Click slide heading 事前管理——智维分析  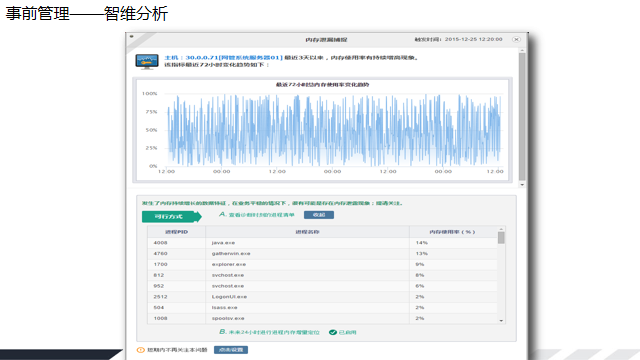click(87, 13)
